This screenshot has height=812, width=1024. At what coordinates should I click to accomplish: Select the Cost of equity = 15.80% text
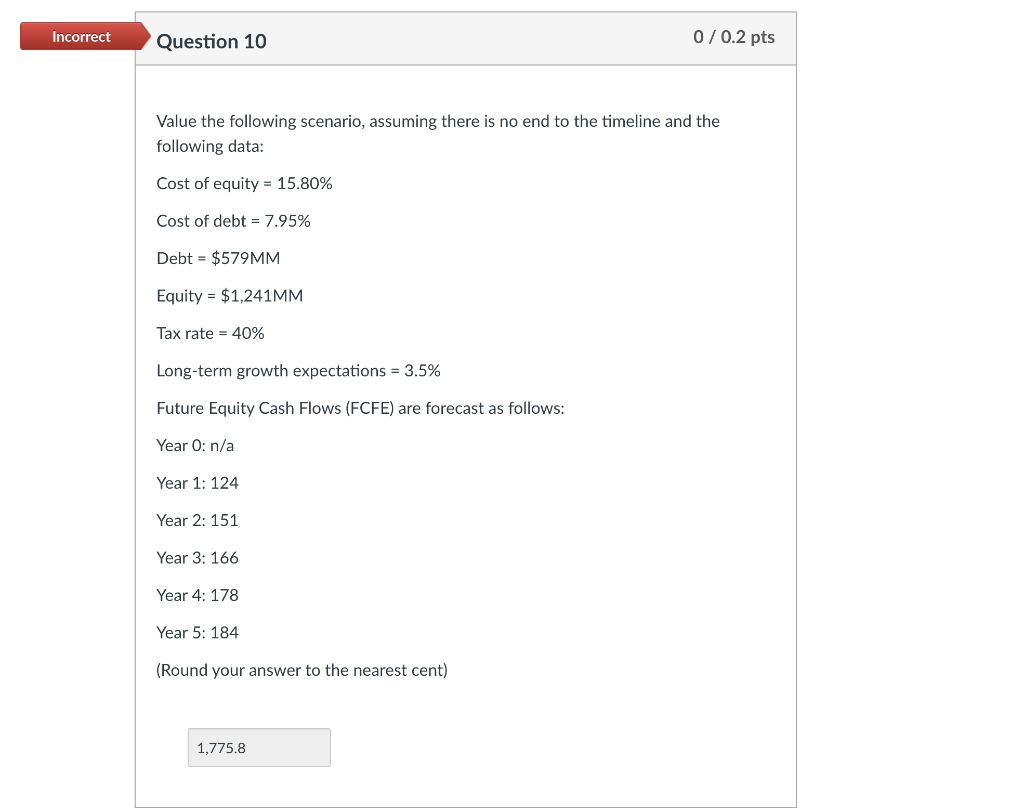click(243, 183)
